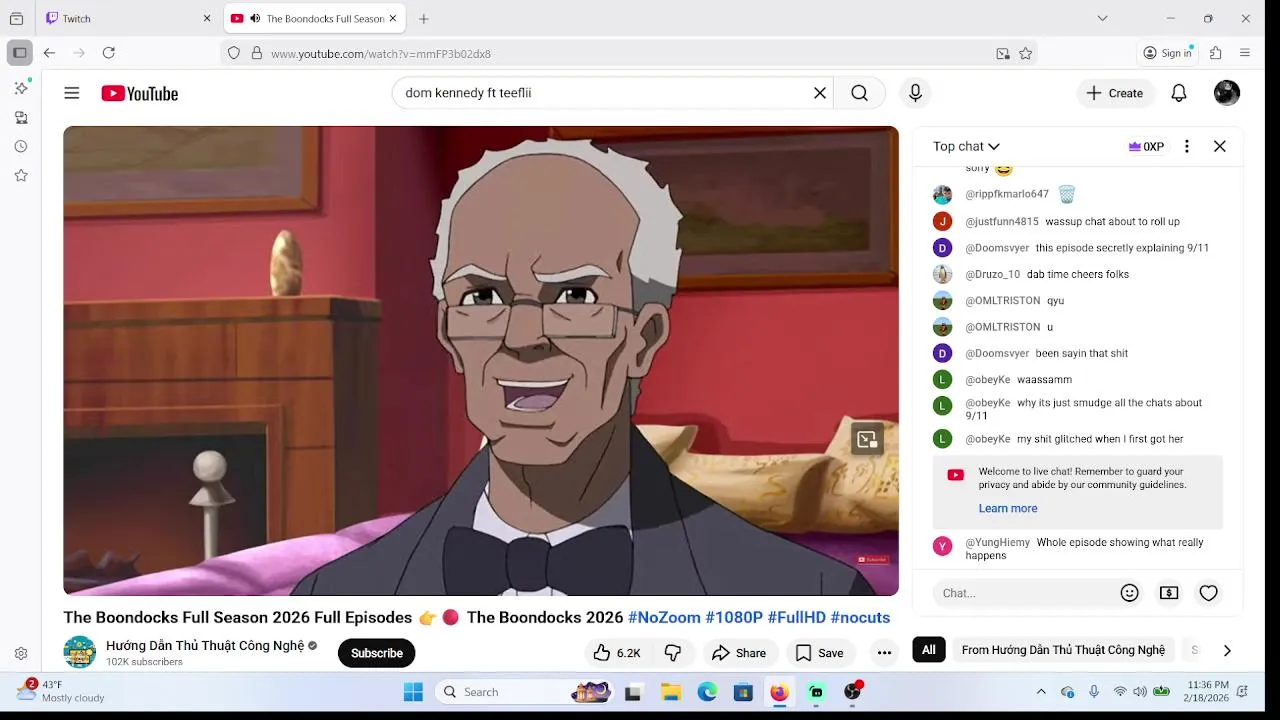Viewport: 1280px width, 720px height.
Task: Follow the Learn more chat link
Action: 1008,508
